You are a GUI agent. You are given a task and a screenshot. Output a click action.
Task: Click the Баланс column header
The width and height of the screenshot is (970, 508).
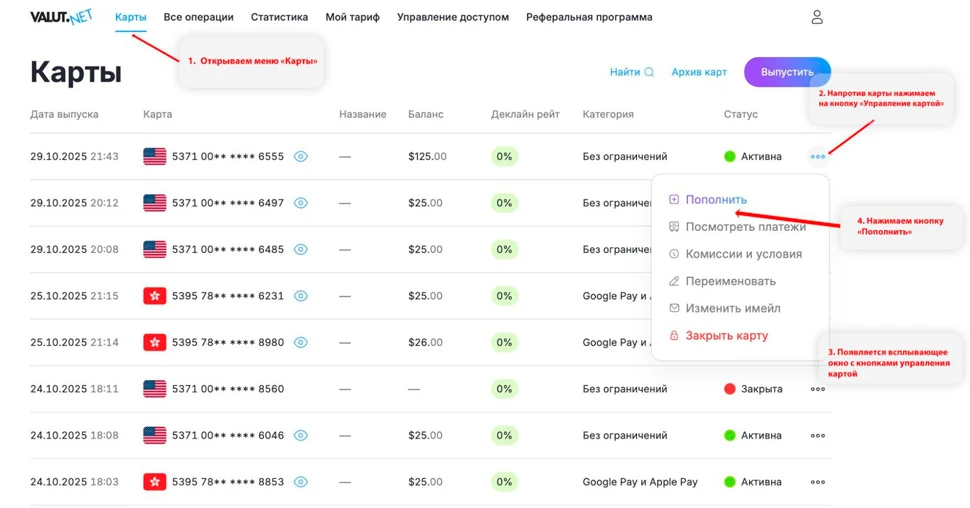[x=426, y=114]
